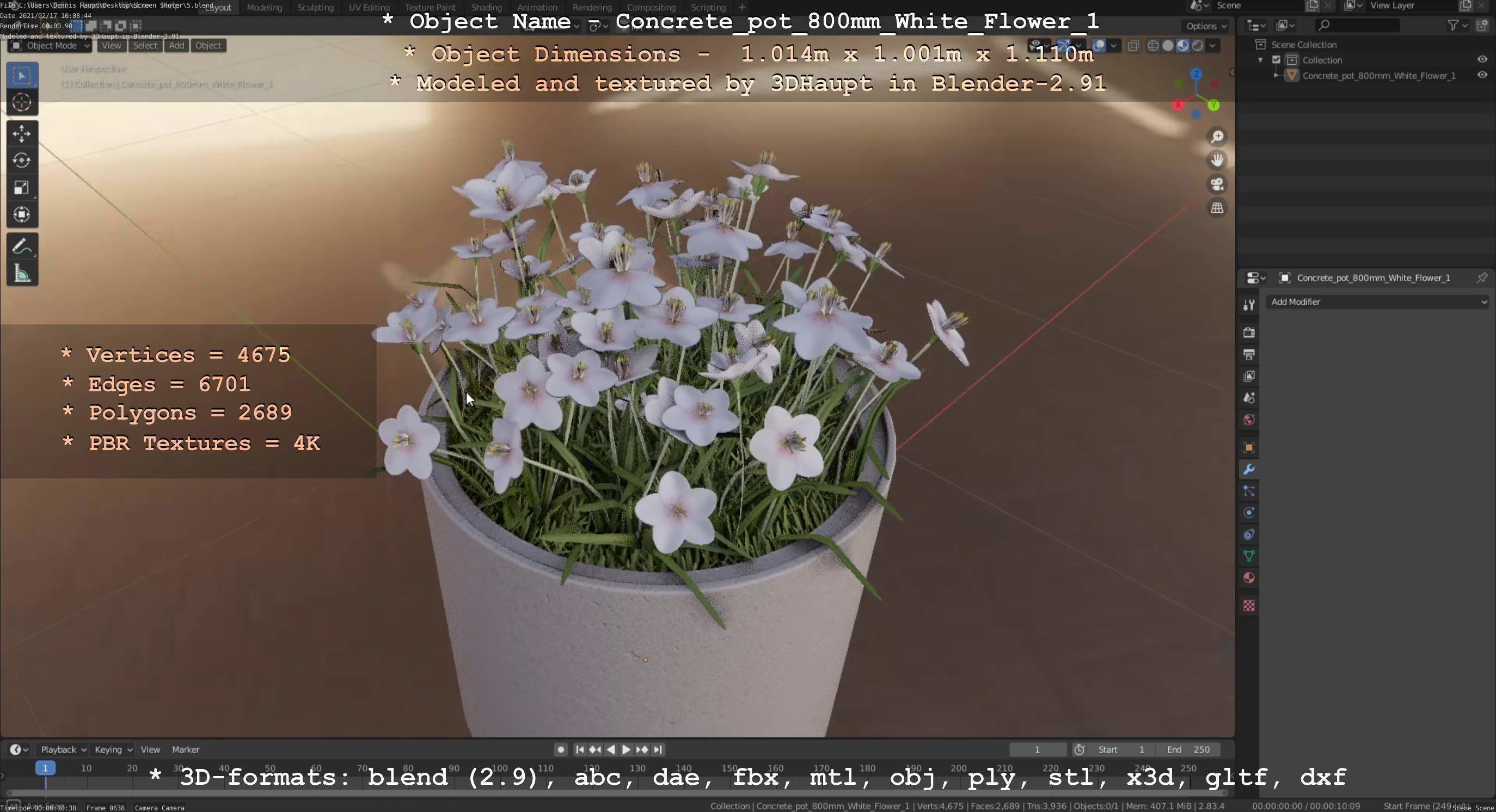1496x812 pixels.
Task: Switch to the Modeling workspace tab
Action: point(264,8)
